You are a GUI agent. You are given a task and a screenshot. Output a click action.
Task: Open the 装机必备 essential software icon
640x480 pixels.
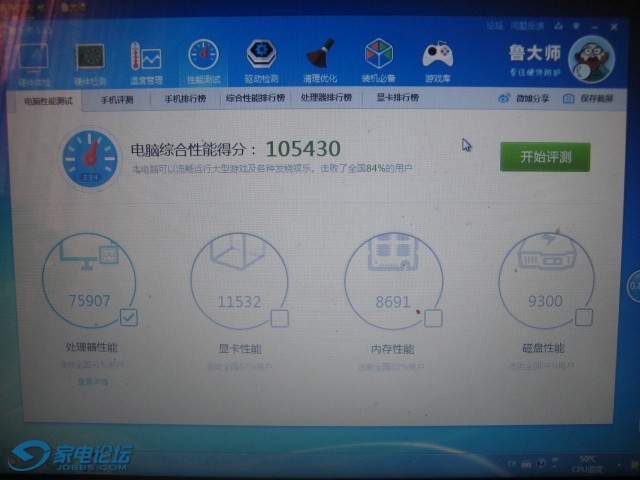click(x=378, y=60)
